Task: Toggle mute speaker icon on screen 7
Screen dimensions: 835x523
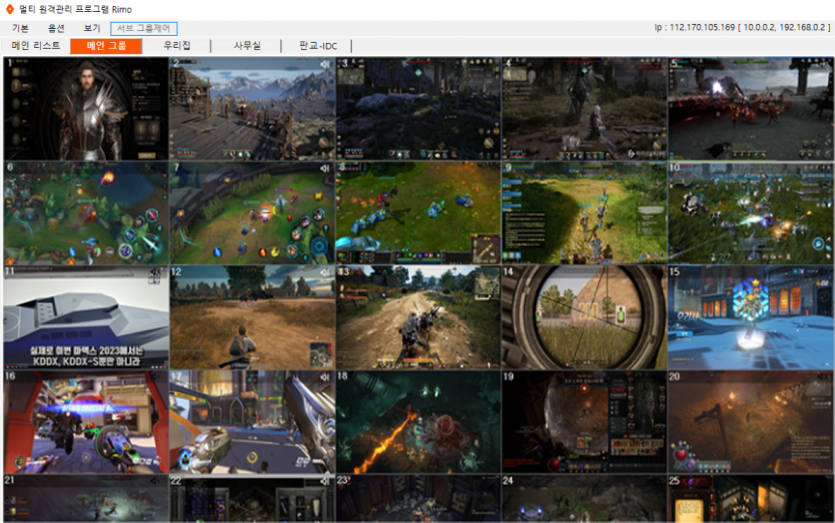Action: (x=324, y=168)
